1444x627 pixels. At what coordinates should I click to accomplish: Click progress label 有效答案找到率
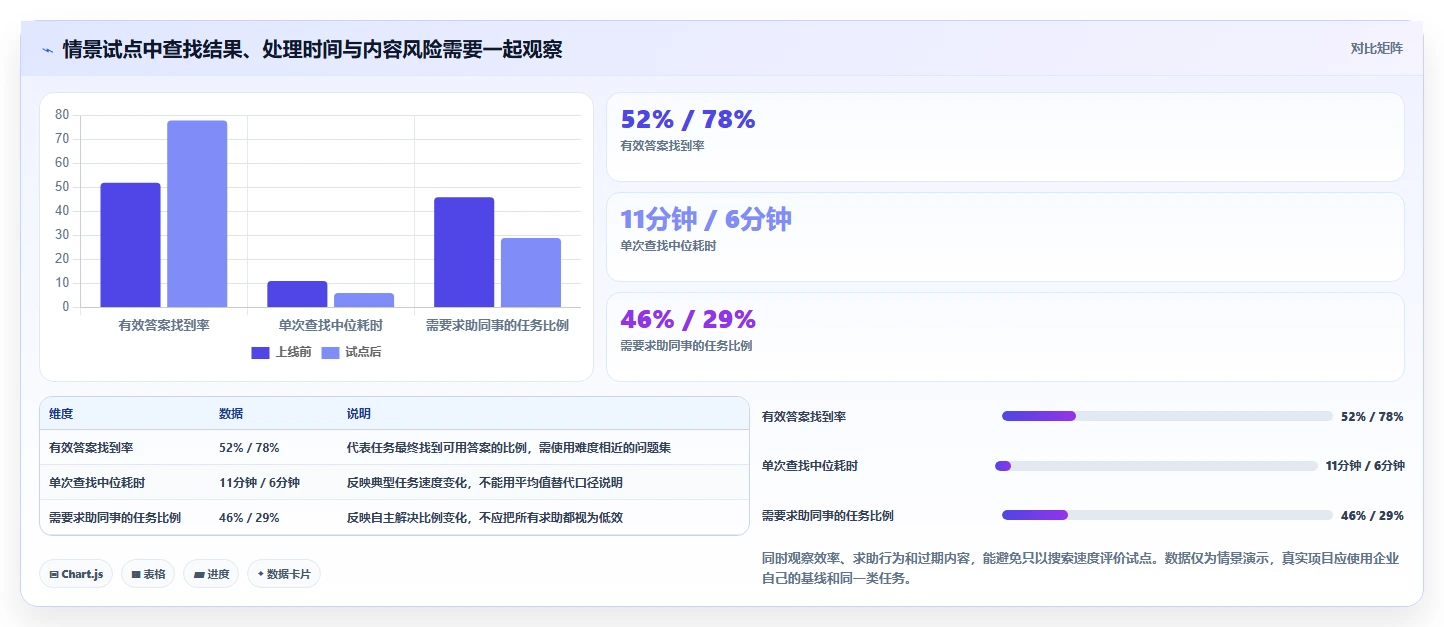(x=804, y=417)
